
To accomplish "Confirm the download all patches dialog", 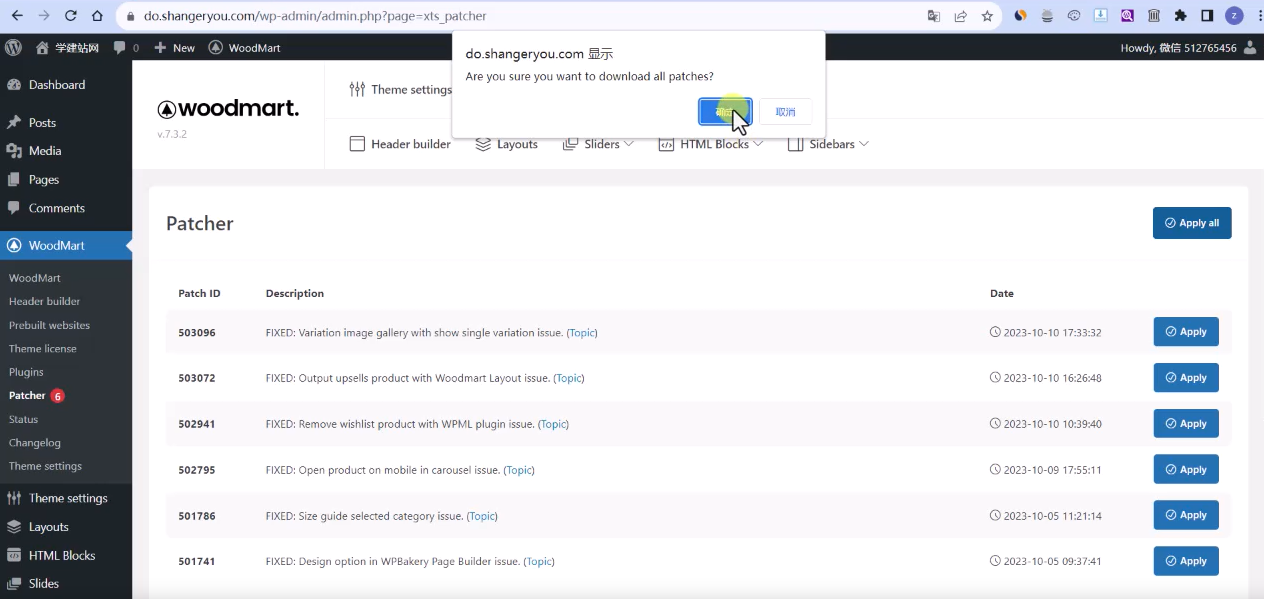I will tap(725, 112).
